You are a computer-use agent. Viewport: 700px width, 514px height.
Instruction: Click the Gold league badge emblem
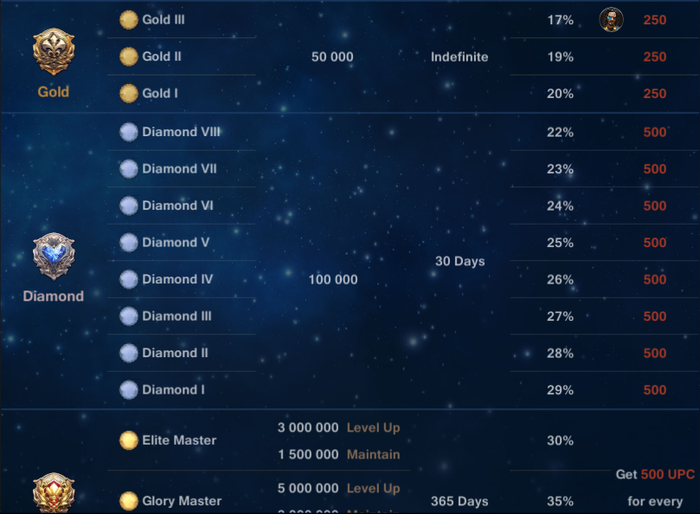click(x=53, y=52)
